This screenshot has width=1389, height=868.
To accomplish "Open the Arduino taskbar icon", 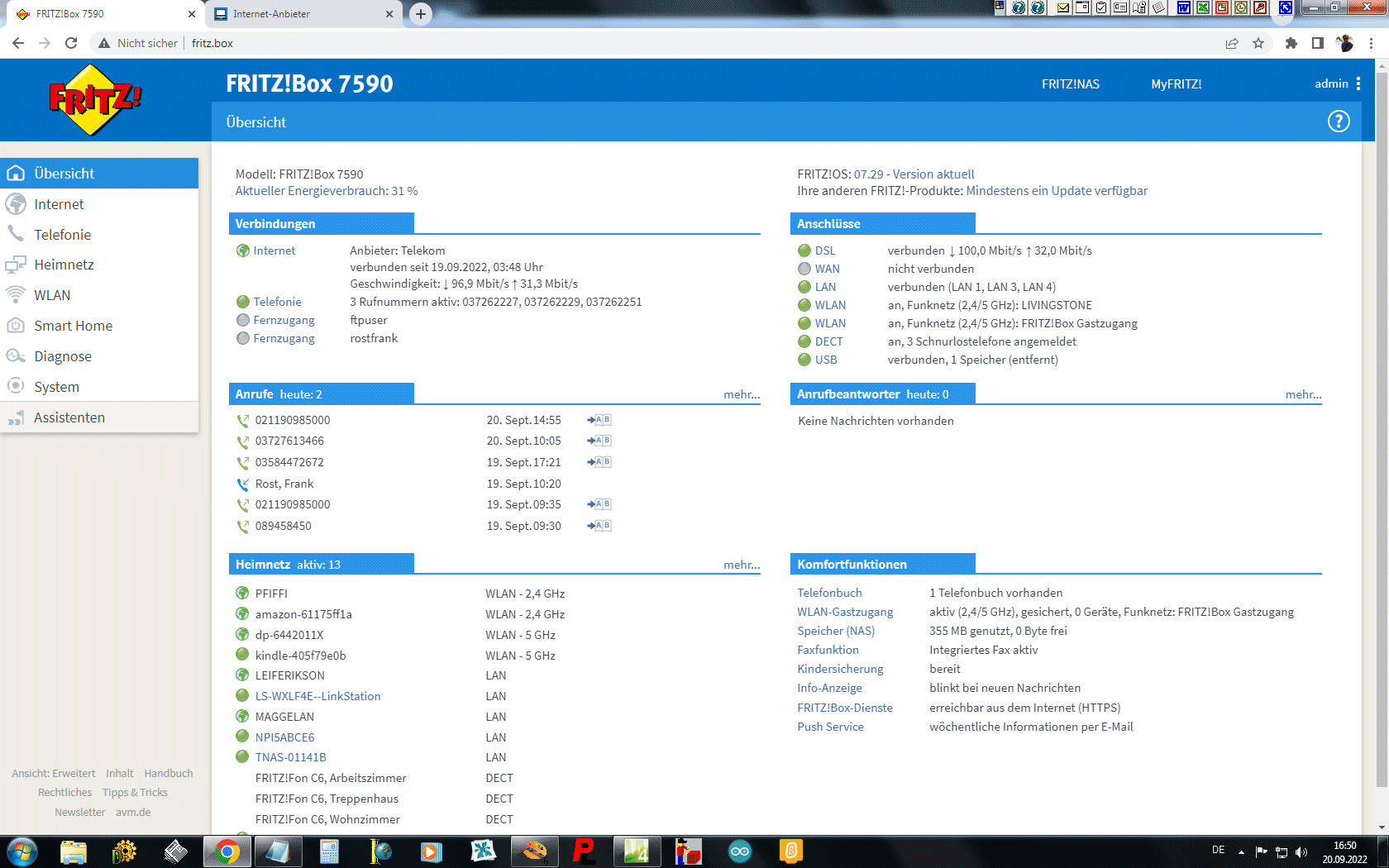I will [x=740, y=851].
